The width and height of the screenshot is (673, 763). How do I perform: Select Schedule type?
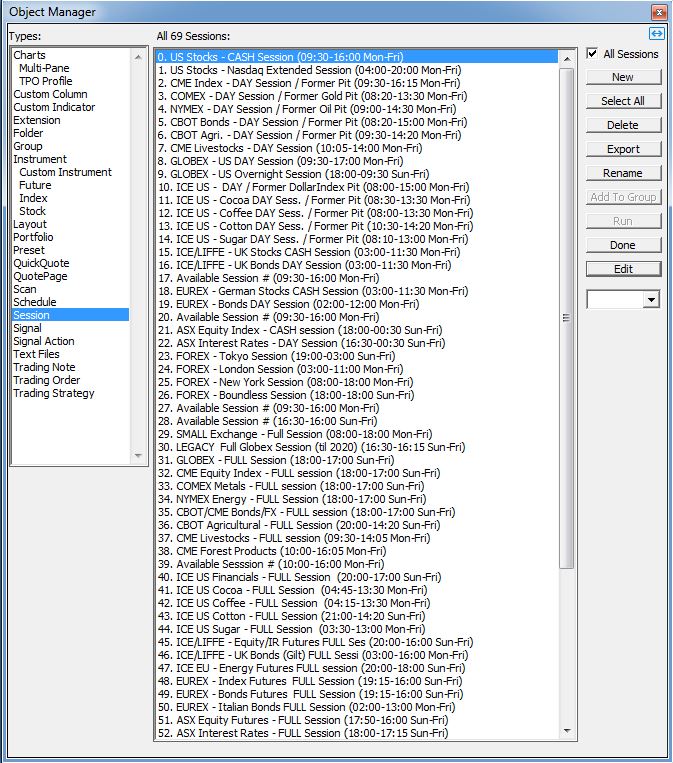pos(35,302)
